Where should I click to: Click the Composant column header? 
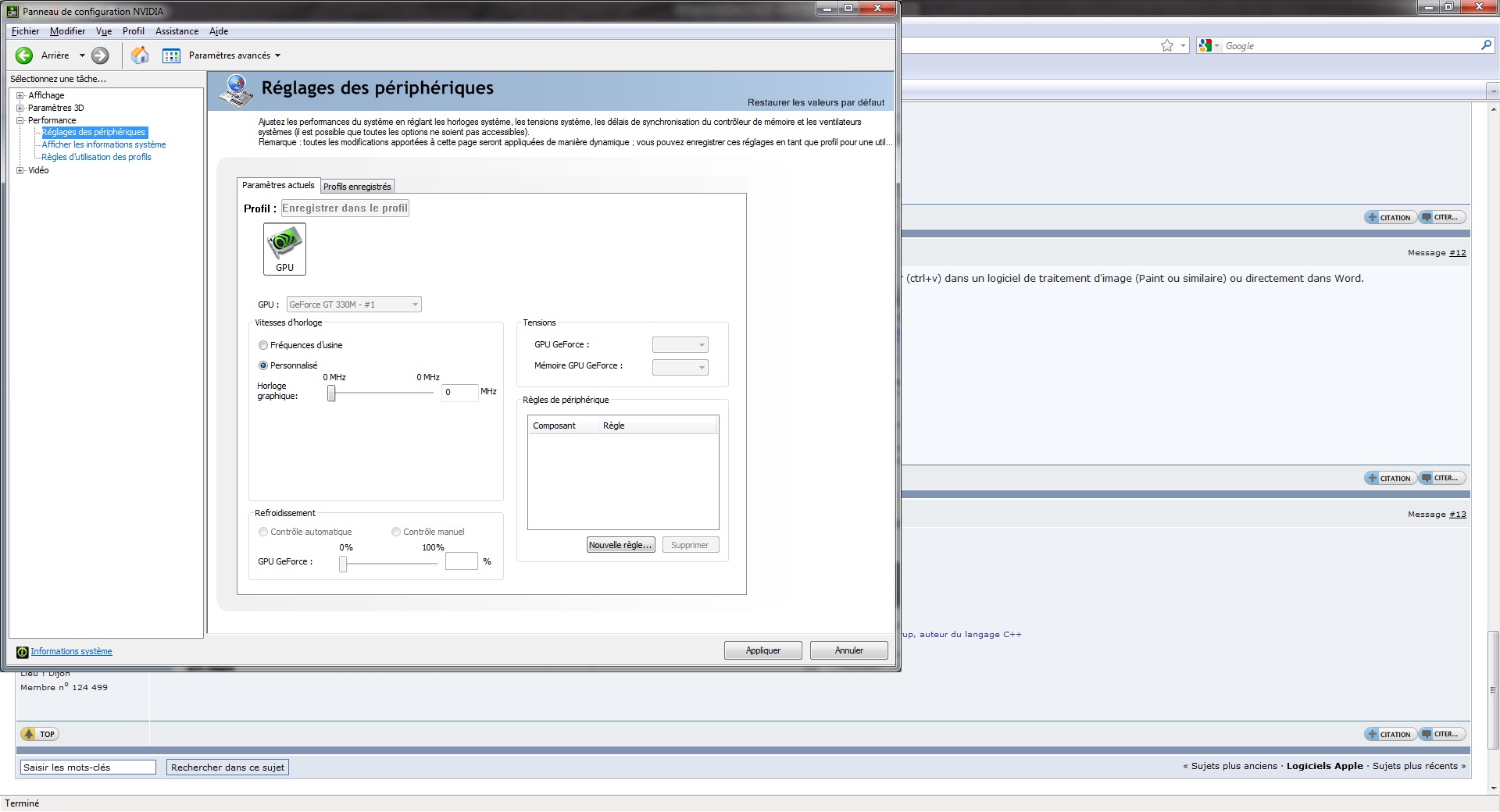click(563, 426)
